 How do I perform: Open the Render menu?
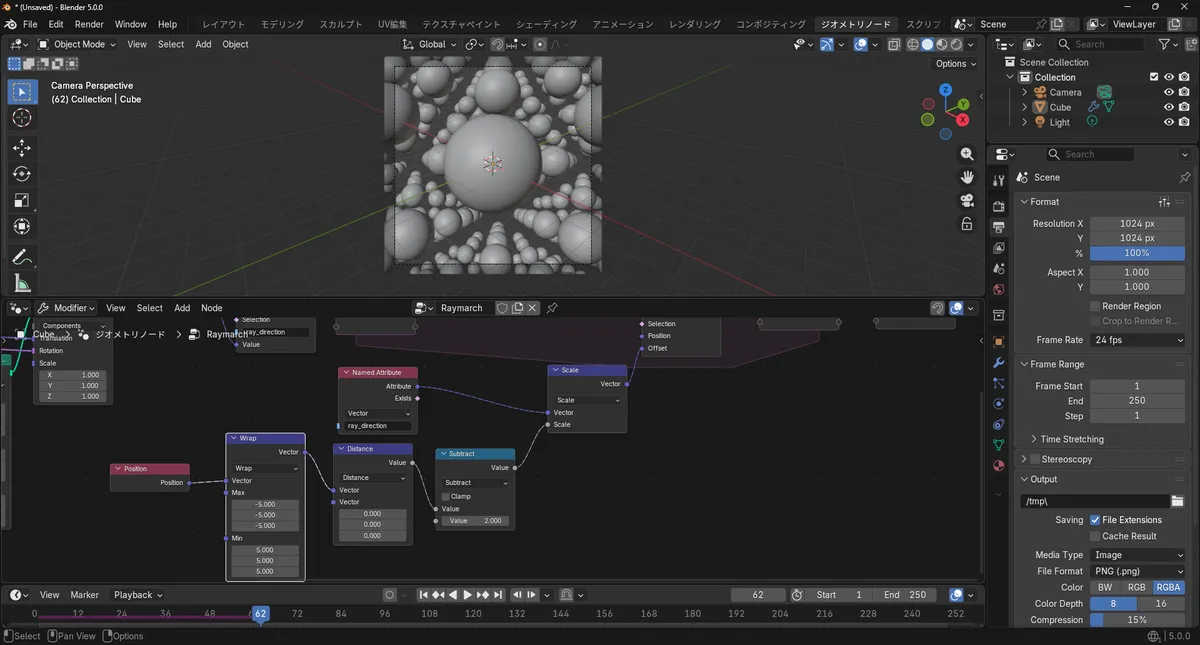tap(89, 24)
